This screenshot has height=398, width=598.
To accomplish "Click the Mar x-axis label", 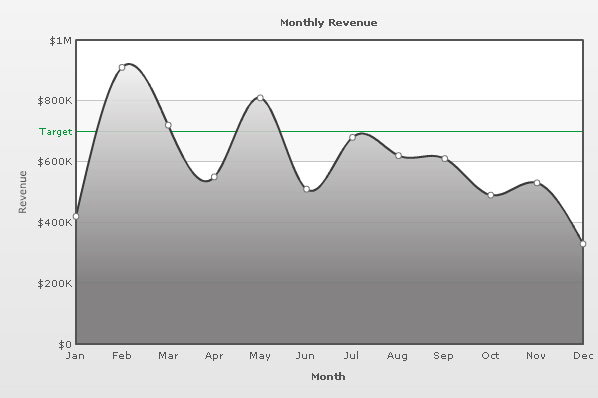I will [x=168, y=356].
